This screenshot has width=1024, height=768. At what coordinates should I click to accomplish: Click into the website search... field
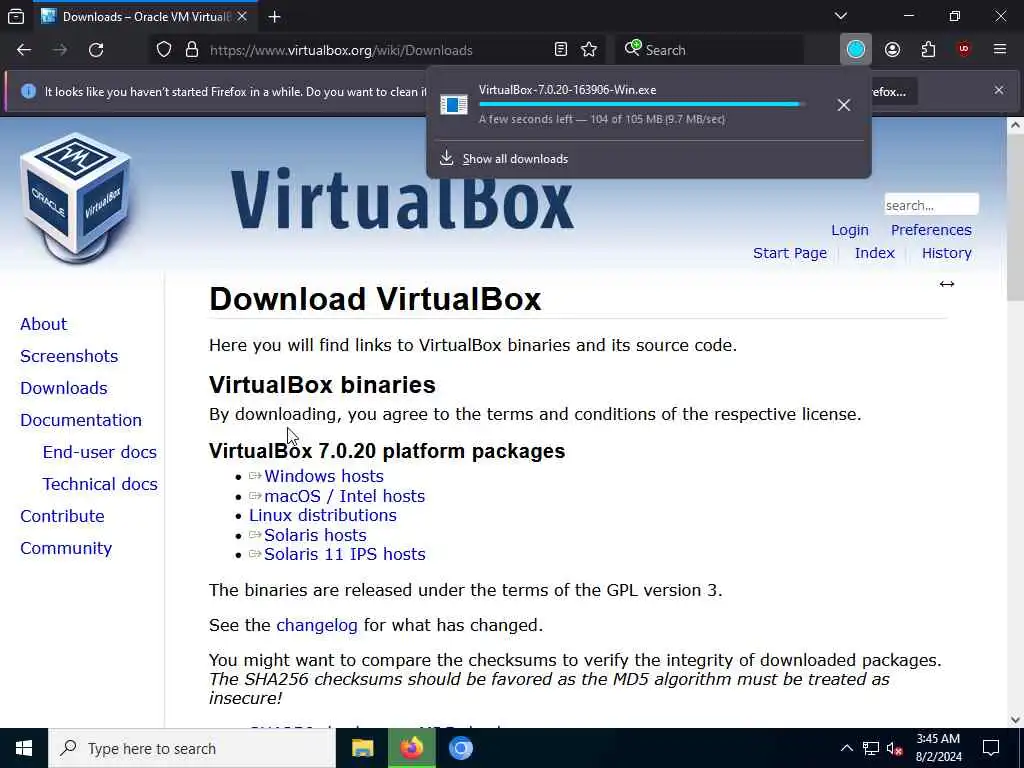pos(931,205)
